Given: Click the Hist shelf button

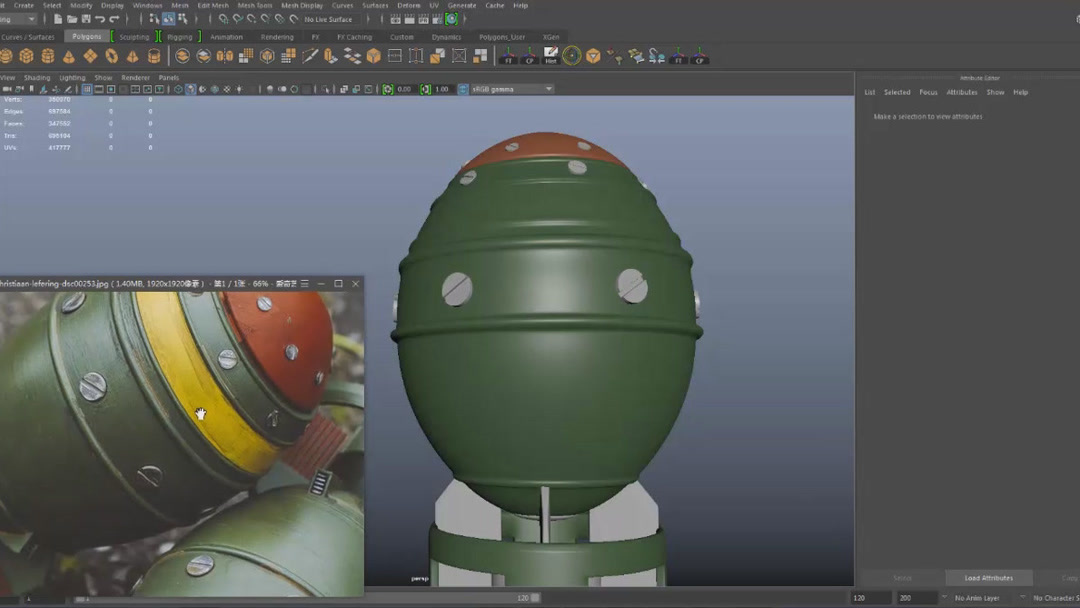Looking at the screenshot, I should [551, 55].
